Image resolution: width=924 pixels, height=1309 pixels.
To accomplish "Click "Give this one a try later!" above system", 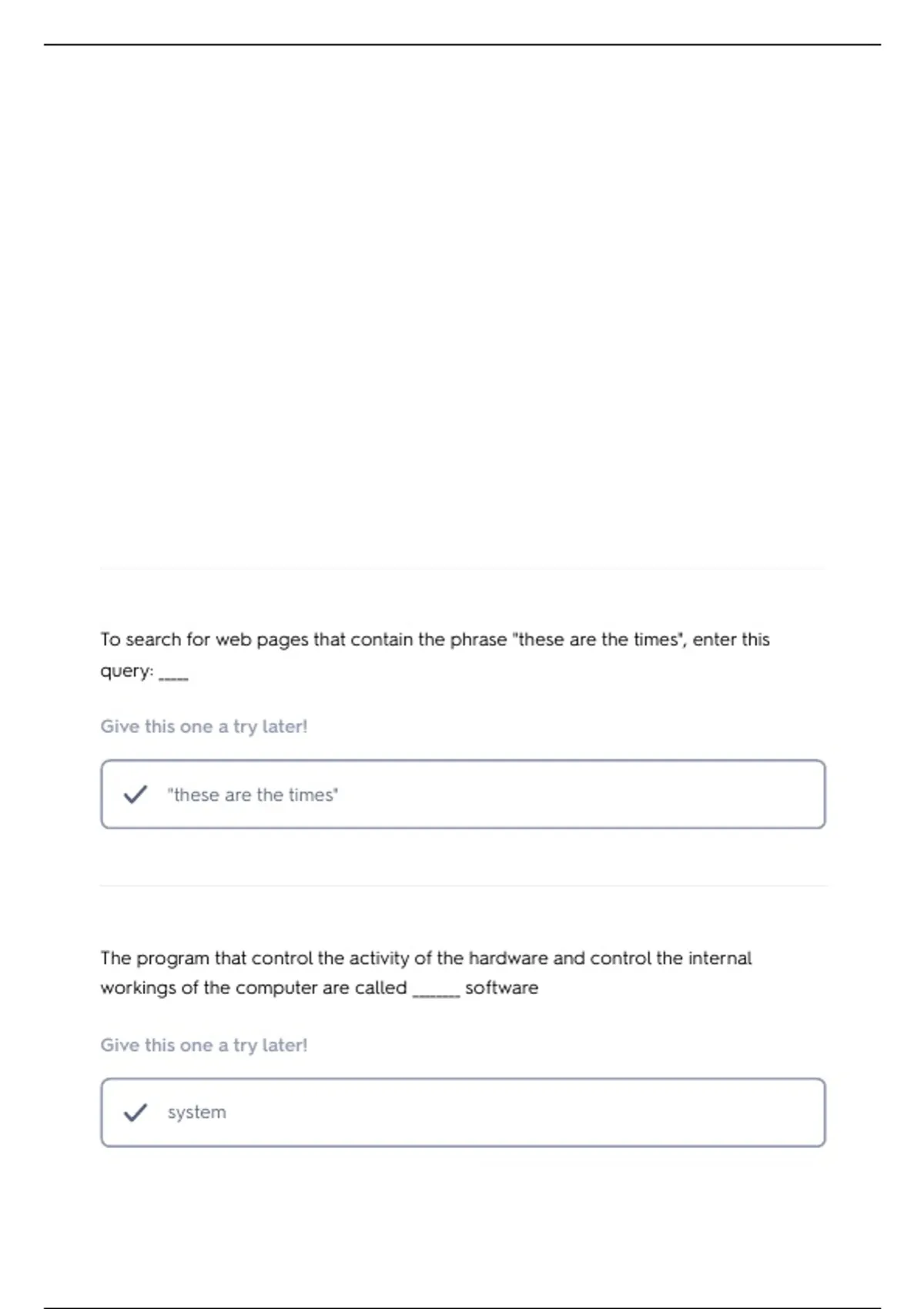I will pyautogui.click(x=204, y=1046).
